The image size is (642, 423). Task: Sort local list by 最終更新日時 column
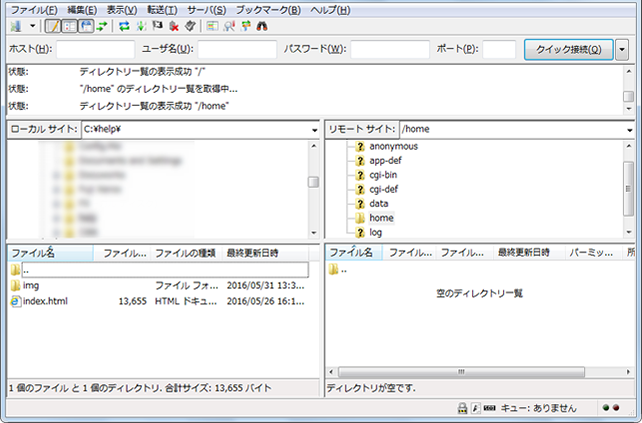click(x=265, y=253)
